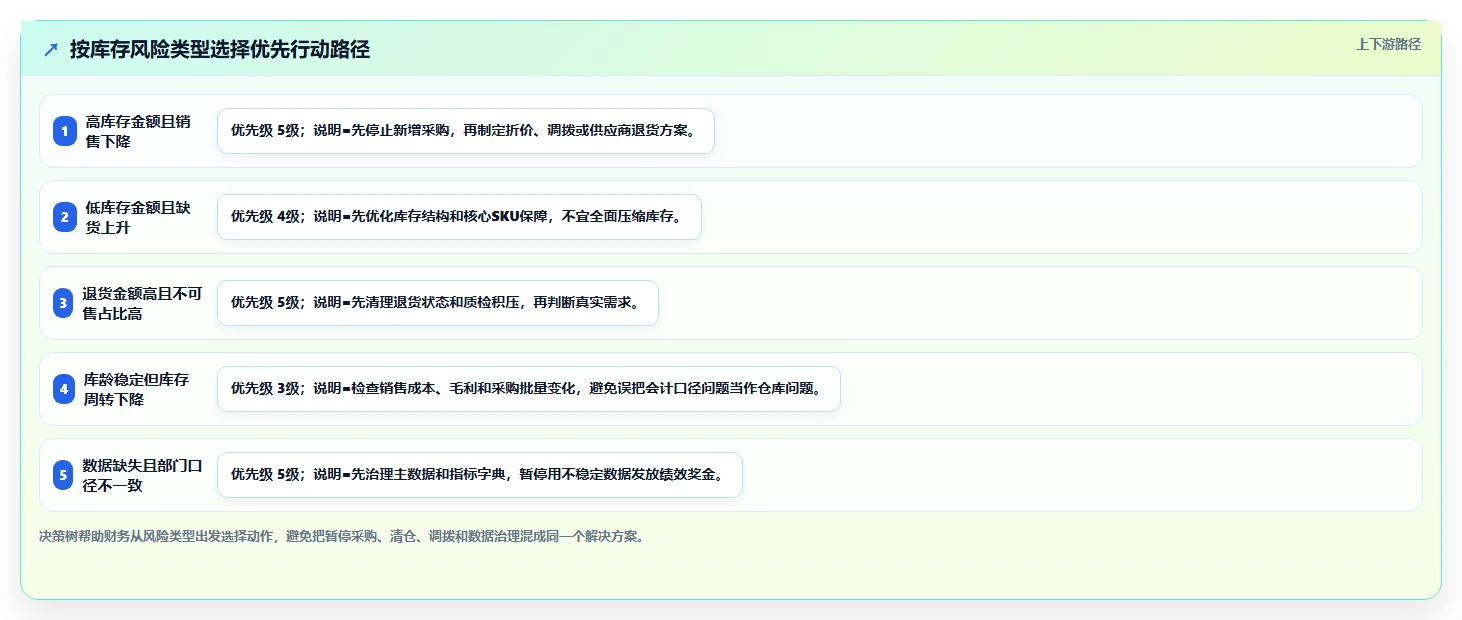Select step badge number 3

tap(64, 303)
